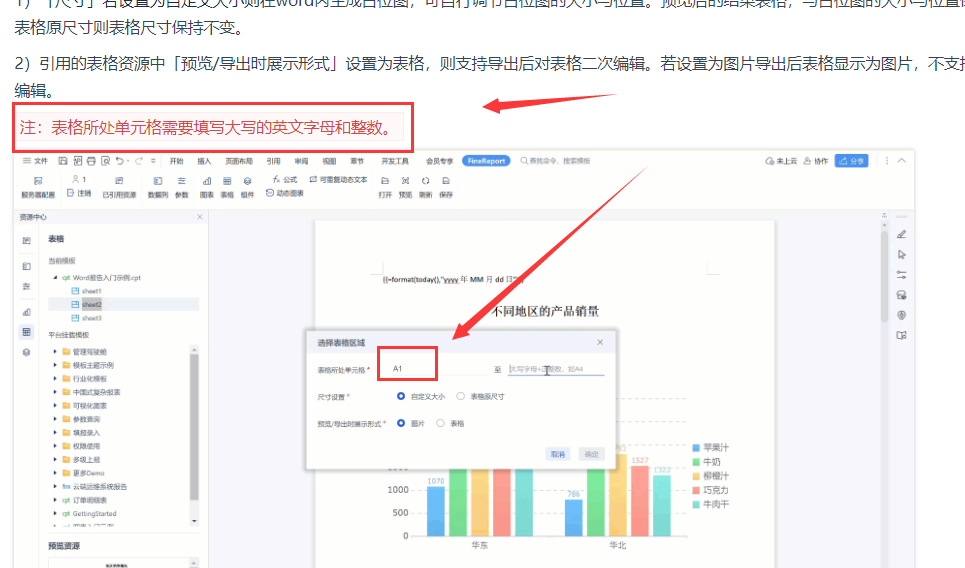Click the 取消 cancel button
Viewport: 965px width, 568px height.
point(558,454)
